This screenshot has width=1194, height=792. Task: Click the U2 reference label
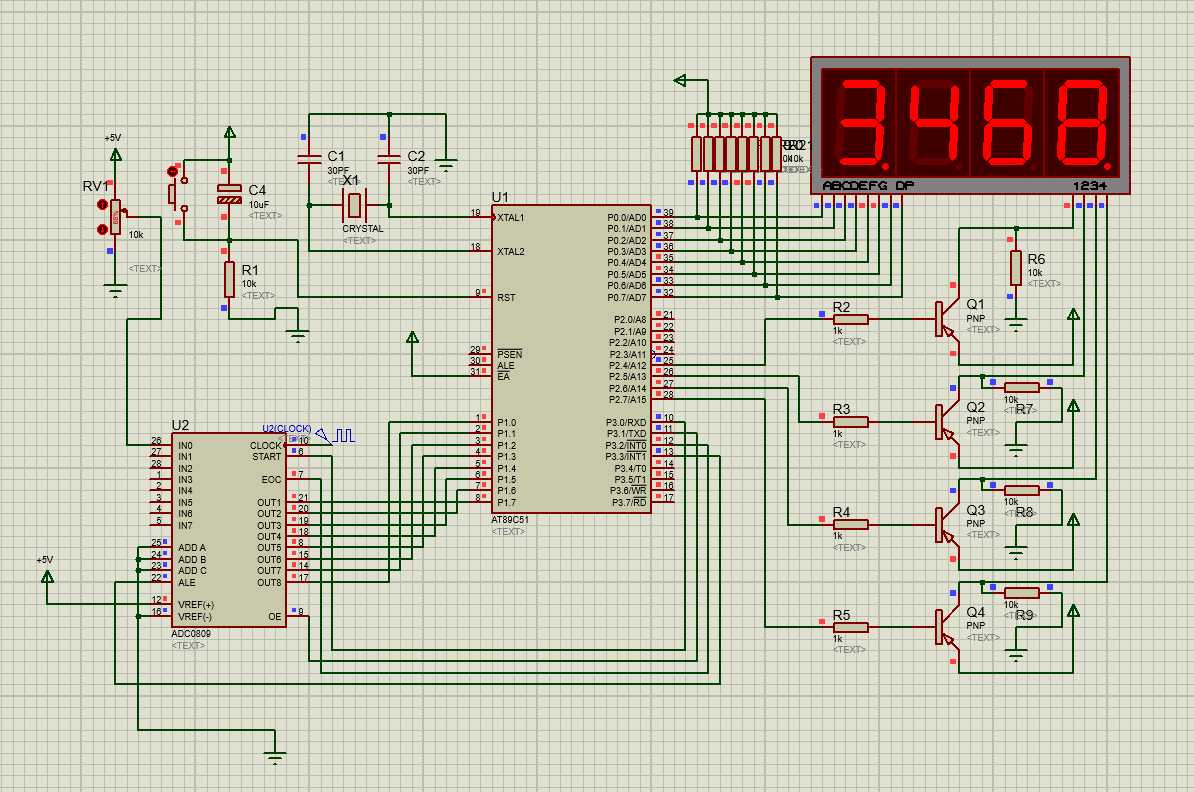pyautogui.click(x=180, y=425)
